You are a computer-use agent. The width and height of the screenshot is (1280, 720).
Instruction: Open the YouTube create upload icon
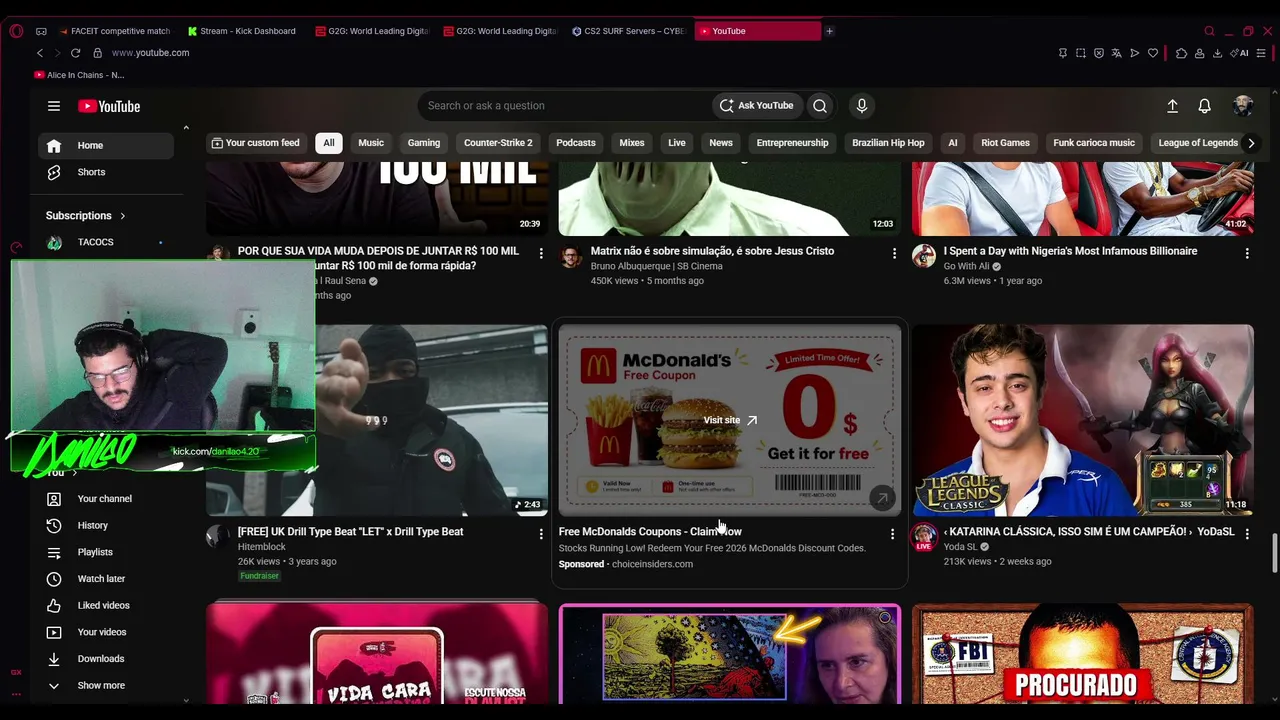tap(1173, 106)
